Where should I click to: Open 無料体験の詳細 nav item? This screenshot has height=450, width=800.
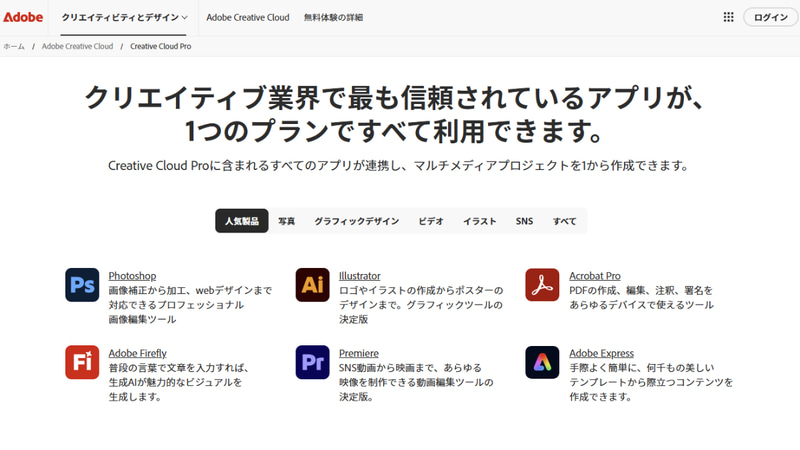tap(333, 17)
